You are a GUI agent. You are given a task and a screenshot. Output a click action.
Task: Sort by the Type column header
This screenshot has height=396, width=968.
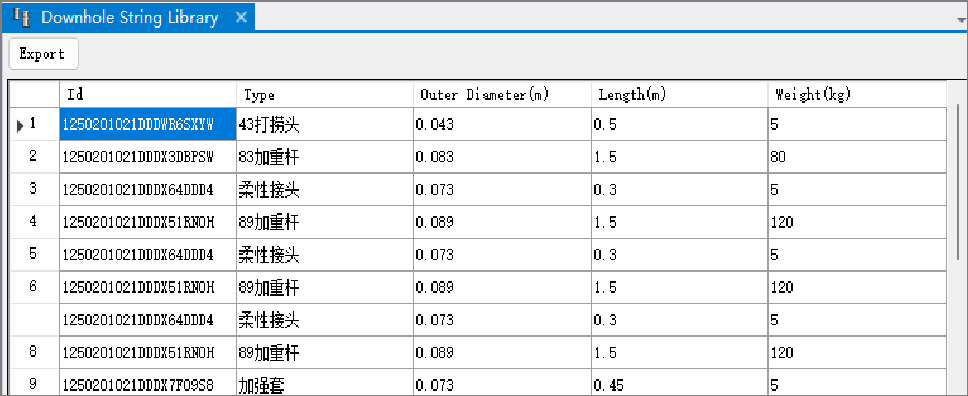point(325,95)
